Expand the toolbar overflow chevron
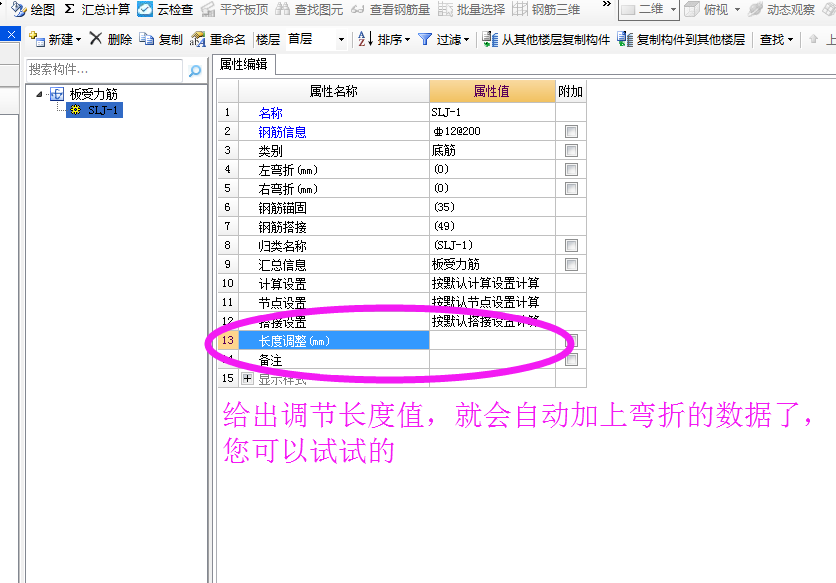 point(606,4)
